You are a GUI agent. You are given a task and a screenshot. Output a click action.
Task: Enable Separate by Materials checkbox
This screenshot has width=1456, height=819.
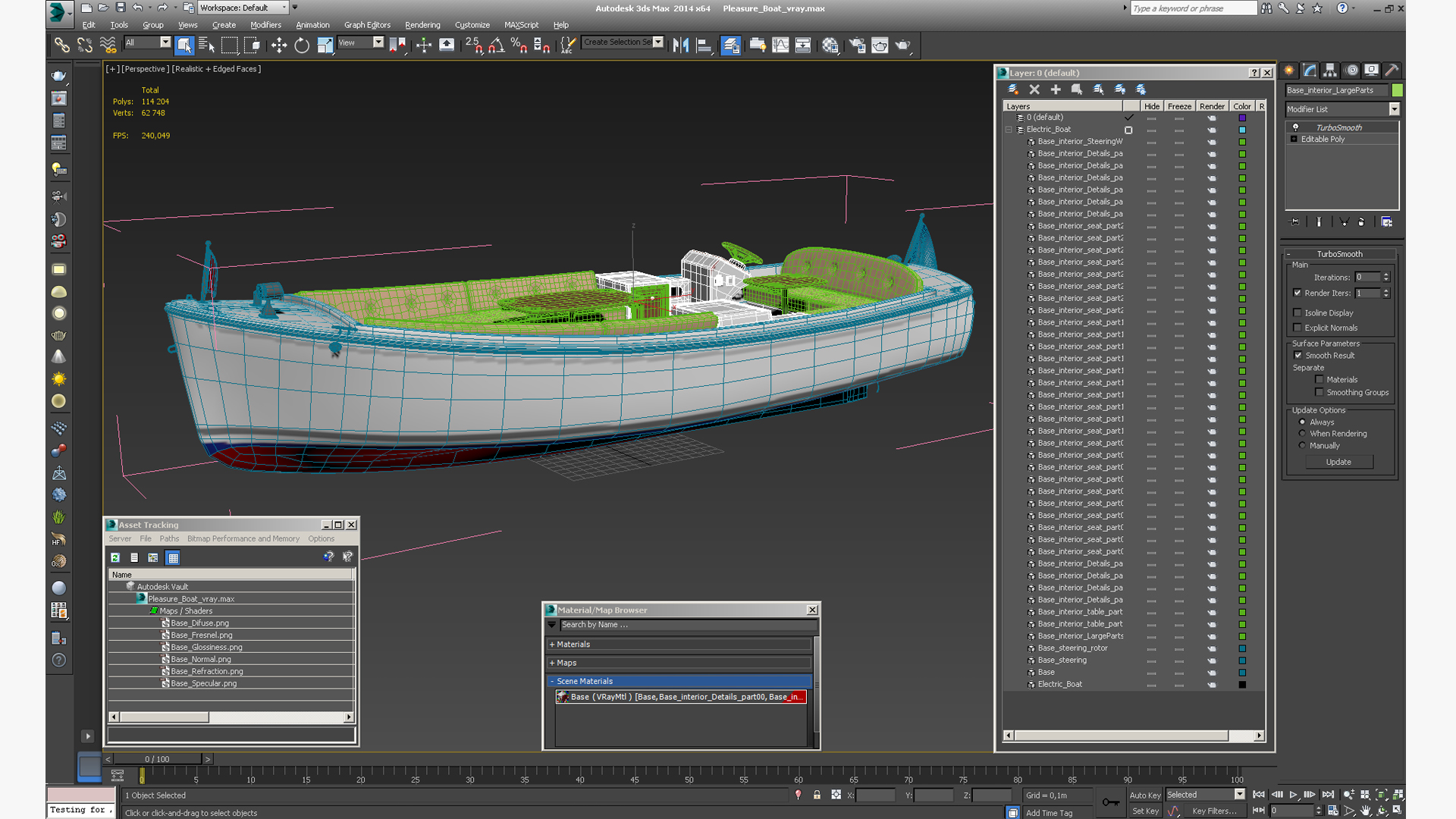pos(1319,379)
